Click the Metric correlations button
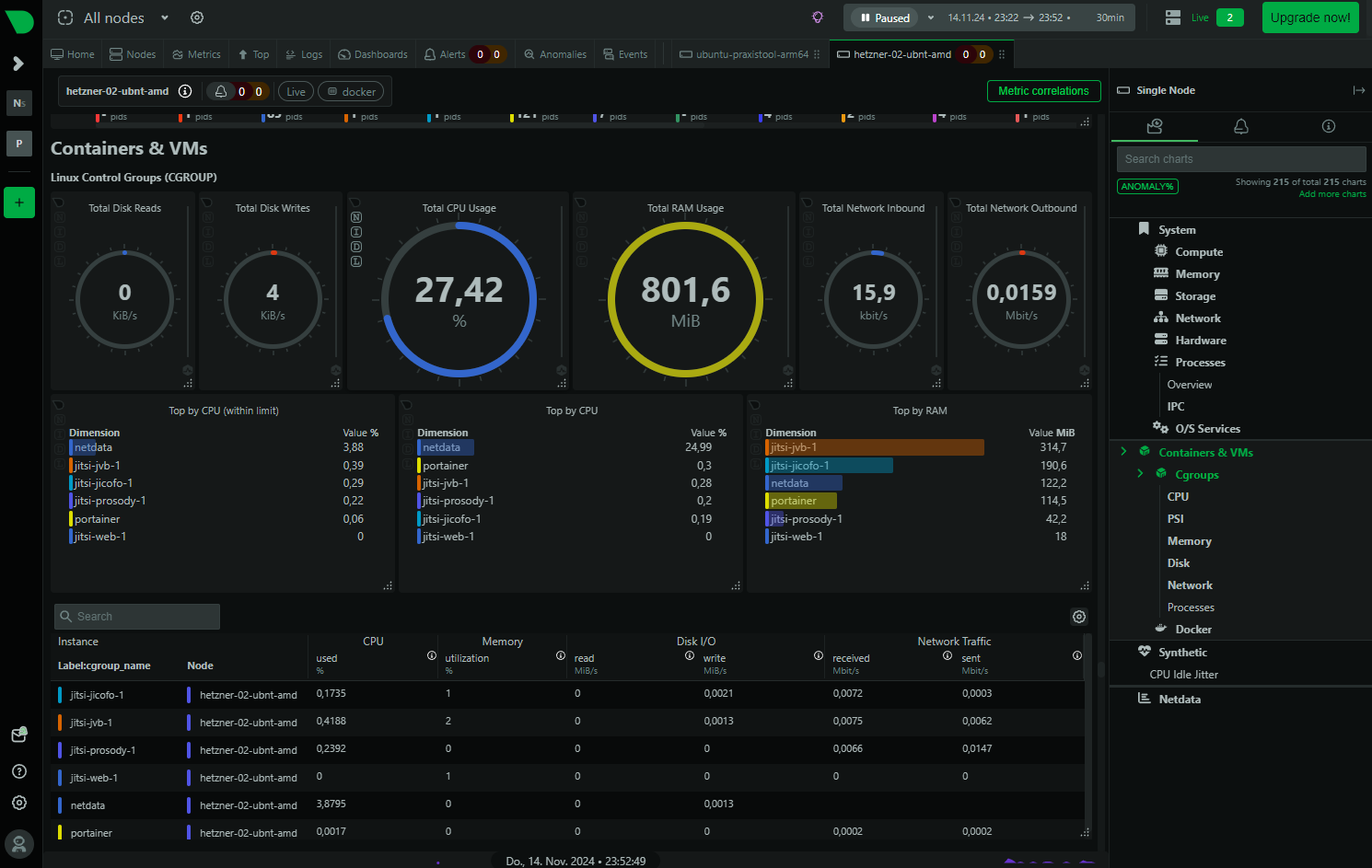 [x=1042, y=91]
